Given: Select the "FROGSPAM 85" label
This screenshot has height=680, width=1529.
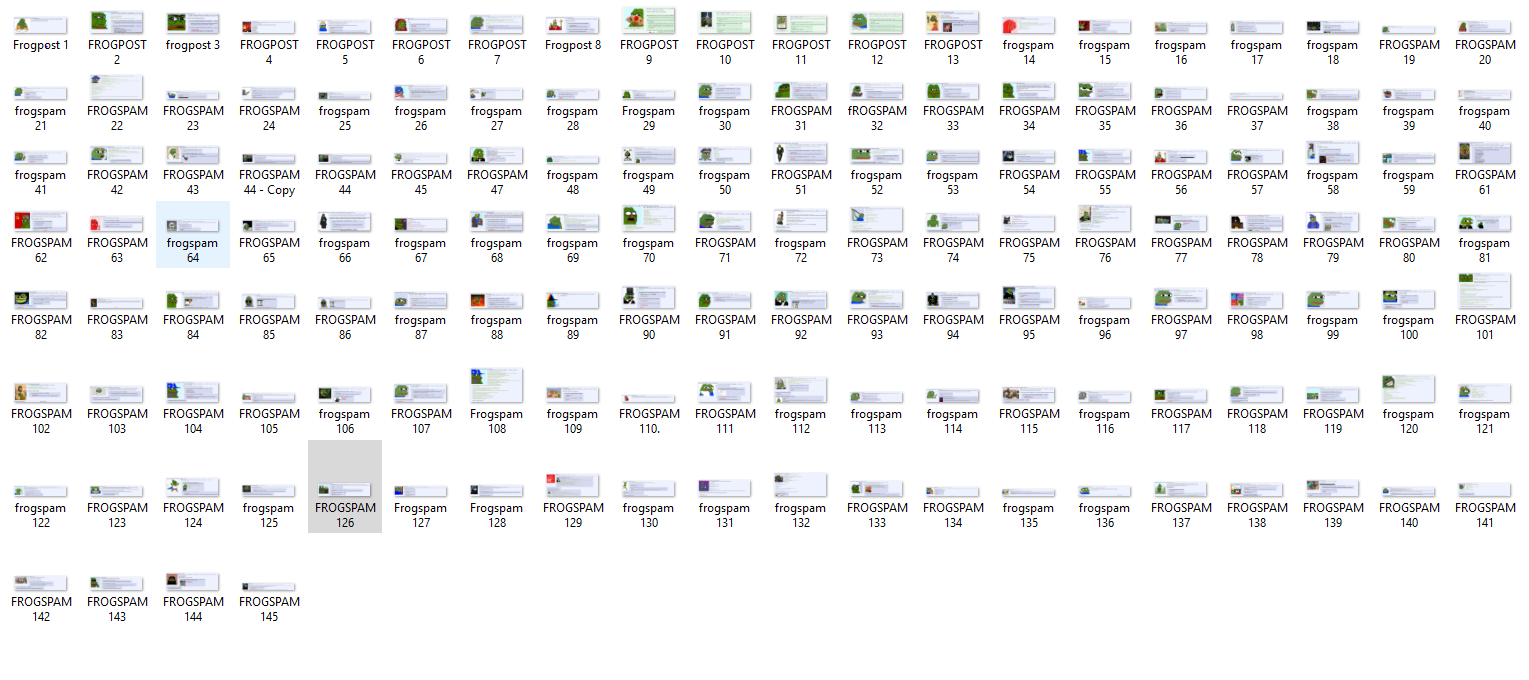Looking at the screenshot, I should click(x=269, y=327).
